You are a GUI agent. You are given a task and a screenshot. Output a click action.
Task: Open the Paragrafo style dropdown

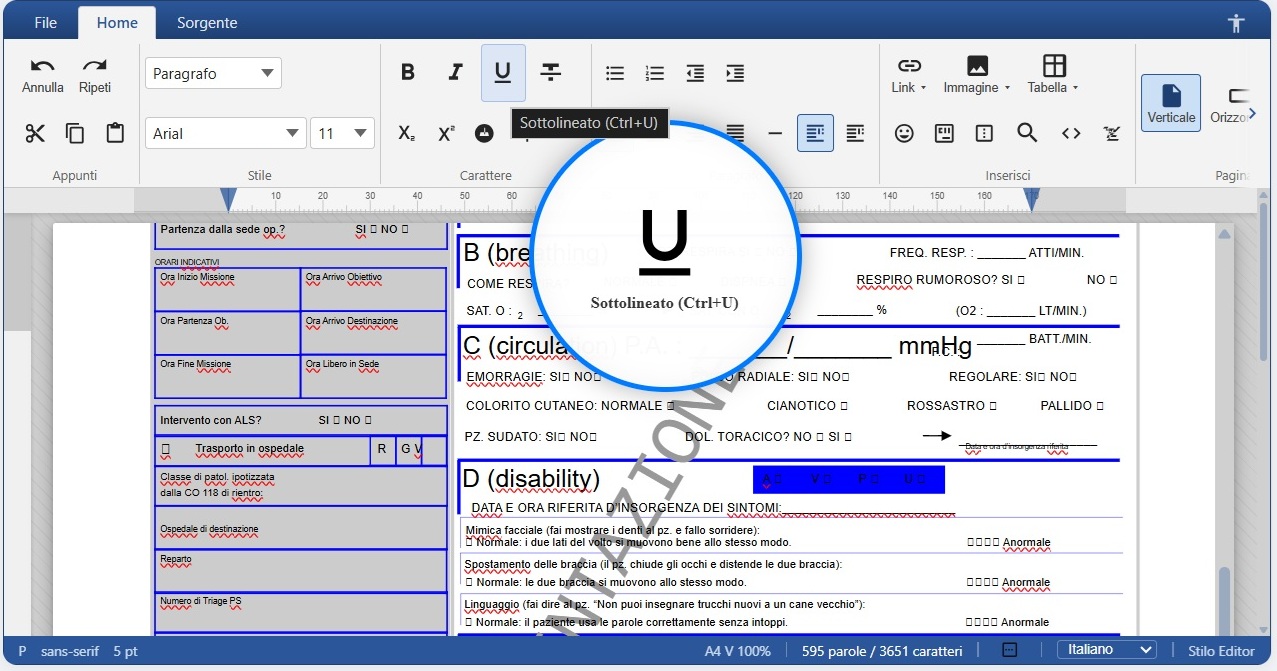[x=213, y=73]
